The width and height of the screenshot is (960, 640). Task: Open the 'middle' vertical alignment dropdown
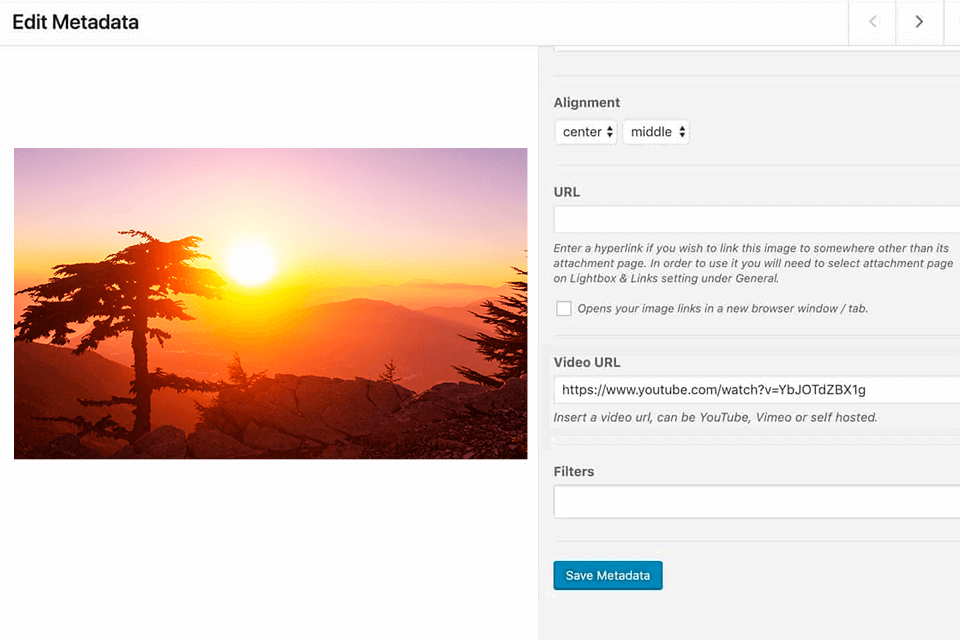click(656, 132)
